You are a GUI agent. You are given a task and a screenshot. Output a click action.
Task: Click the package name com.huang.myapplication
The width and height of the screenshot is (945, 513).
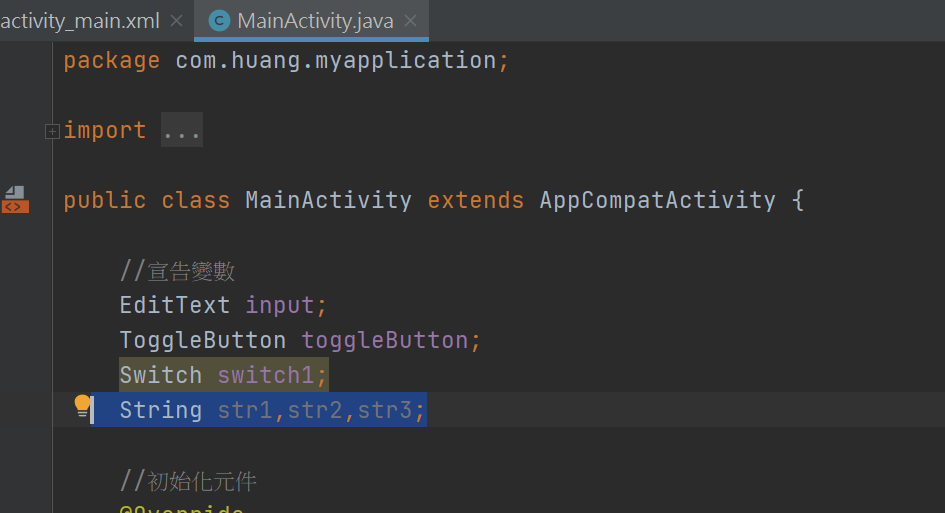[x=336, y=60]
